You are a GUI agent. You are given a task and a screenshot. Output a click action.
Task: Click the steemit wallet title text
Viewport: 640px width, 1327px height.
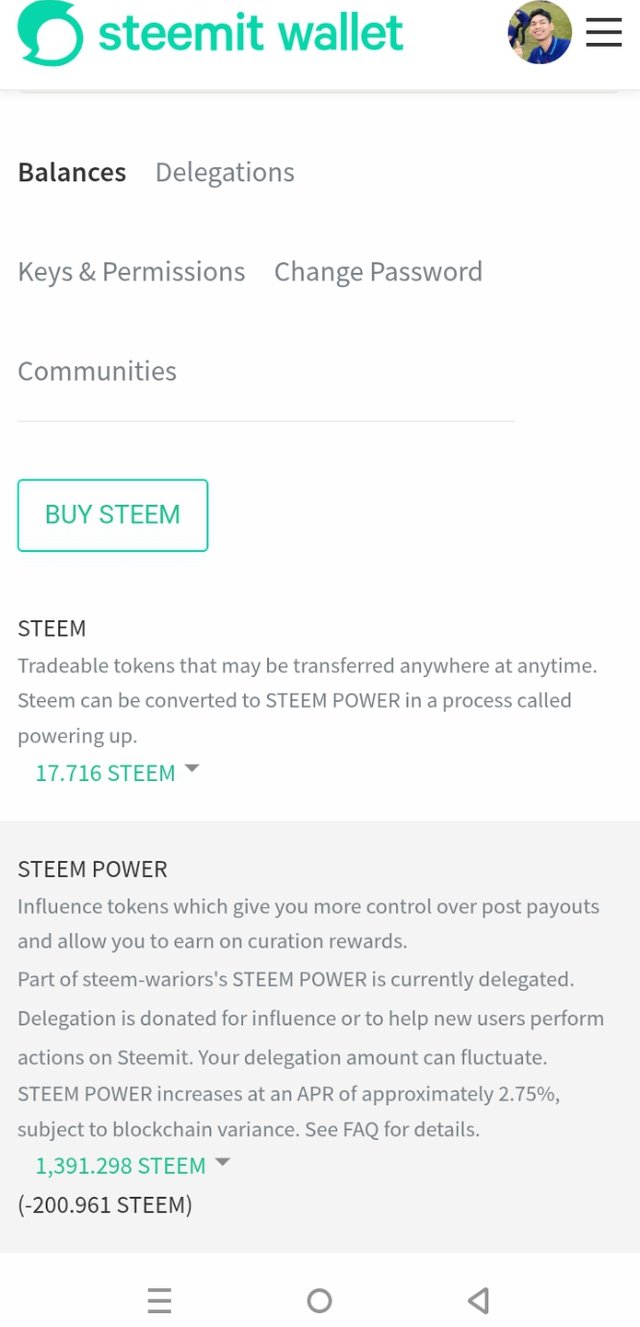click(251, 33)
